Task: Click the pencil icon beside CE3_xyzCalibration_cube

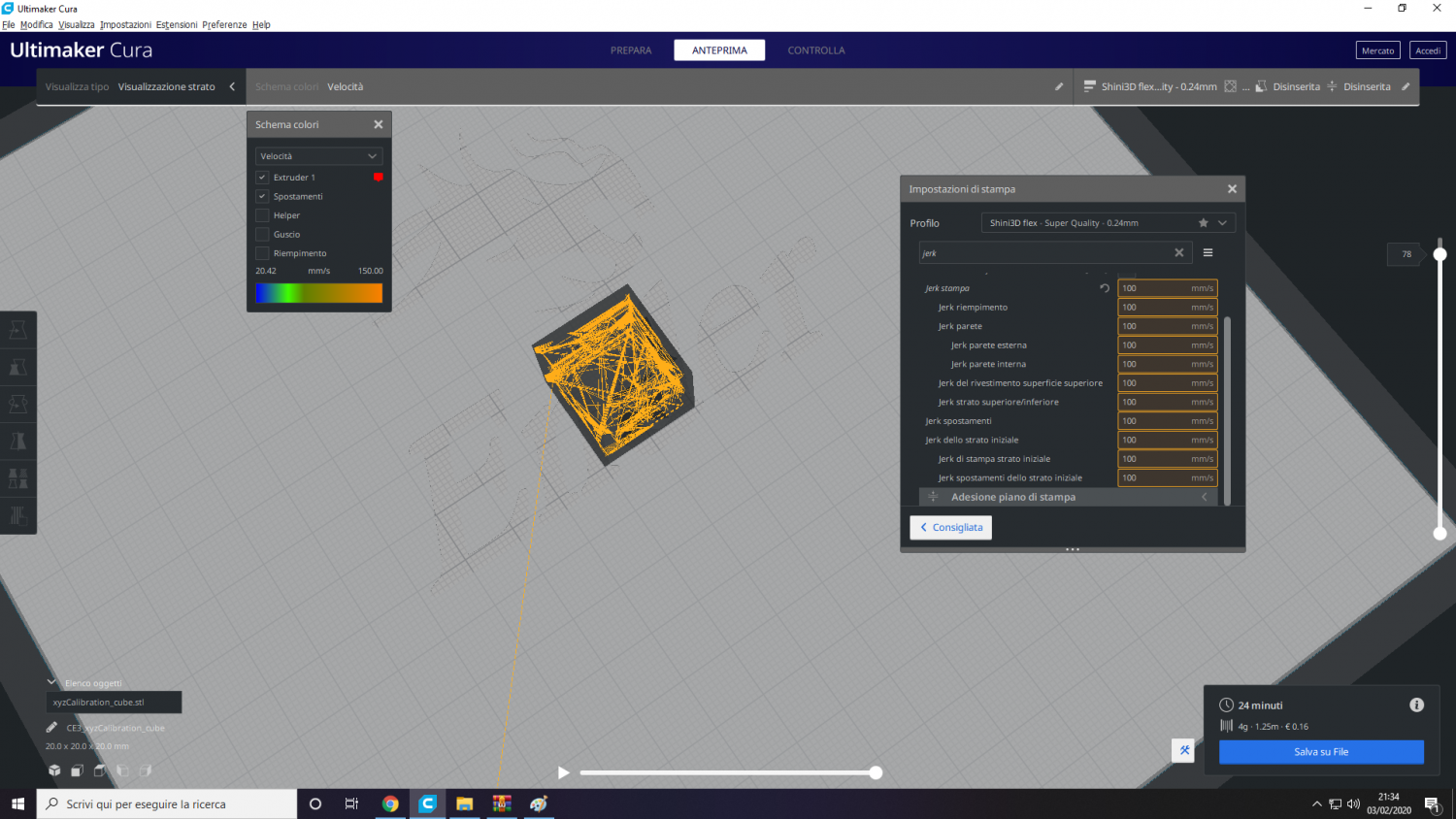Action: 51,728
